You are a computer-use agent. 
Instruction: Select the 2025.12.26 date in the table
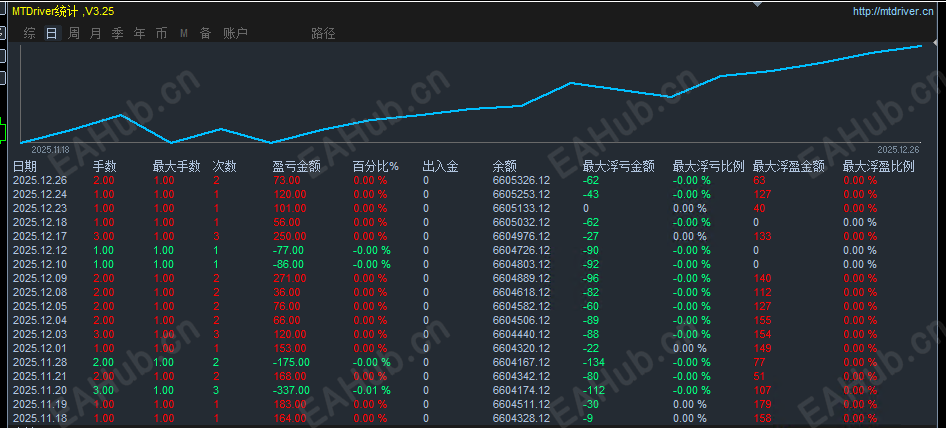coord(40,180)
